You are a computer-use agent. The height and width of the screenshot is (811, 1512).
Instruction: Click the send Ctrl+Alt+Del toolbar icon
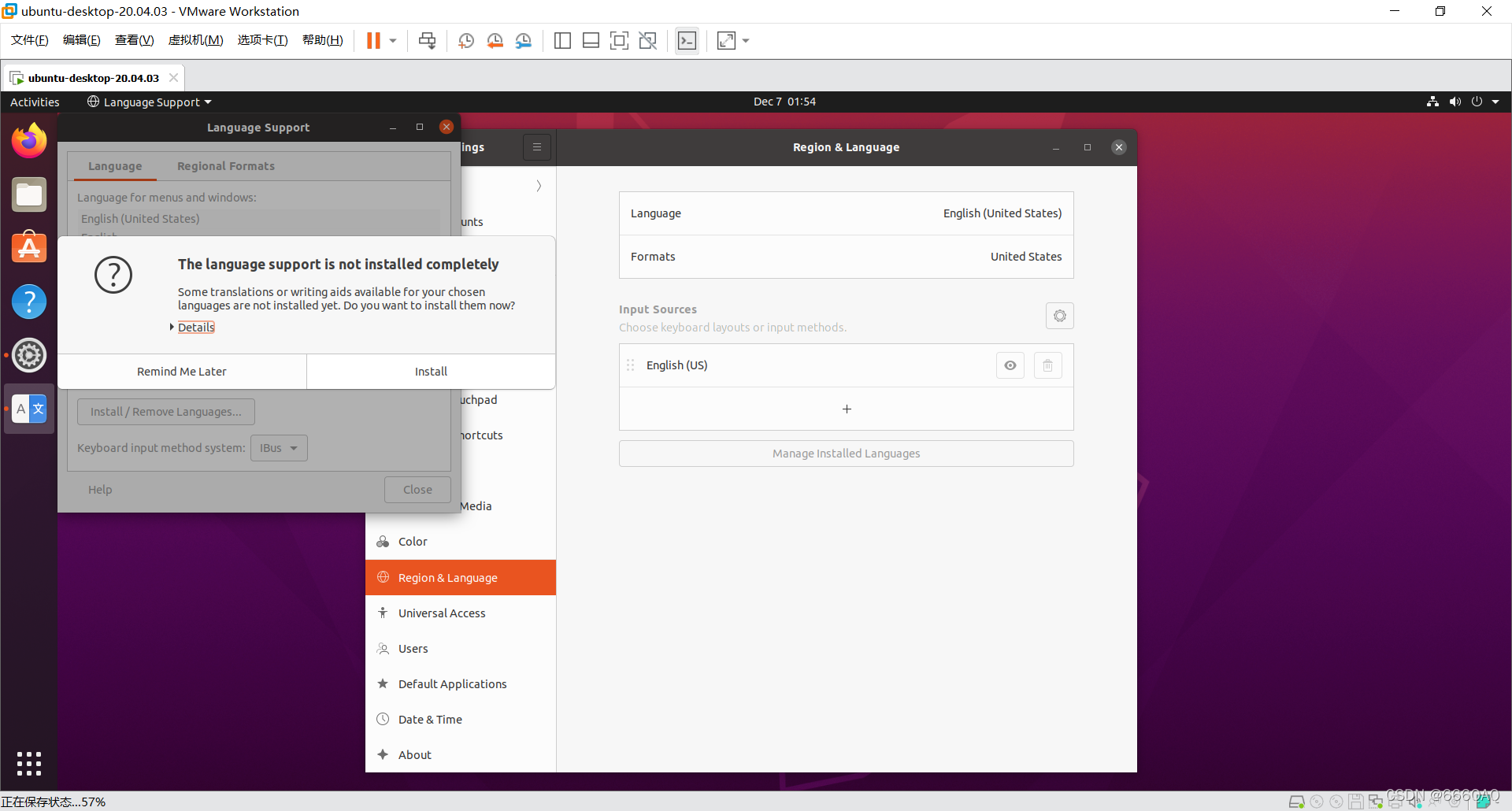(428, 40)
